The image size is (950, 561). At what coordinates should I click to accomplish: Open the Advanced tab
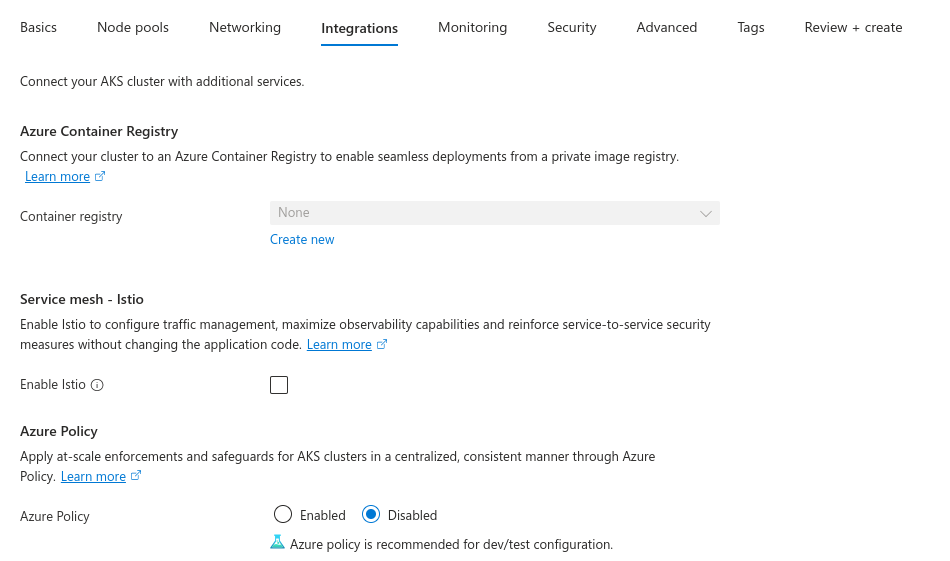(x=666, y=28)
